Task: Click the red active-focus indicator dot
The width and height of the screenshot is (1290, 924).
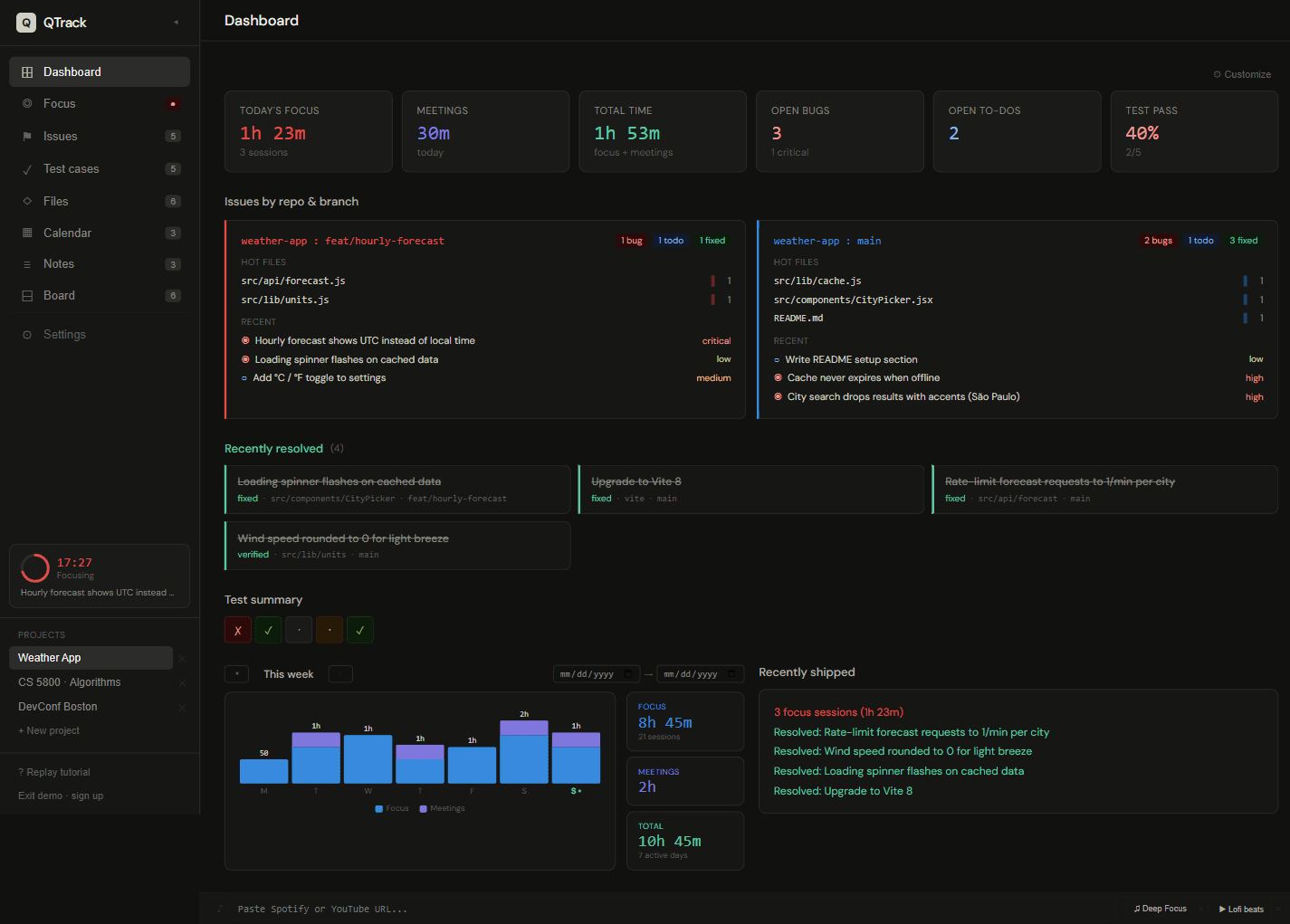Action: 173,104
